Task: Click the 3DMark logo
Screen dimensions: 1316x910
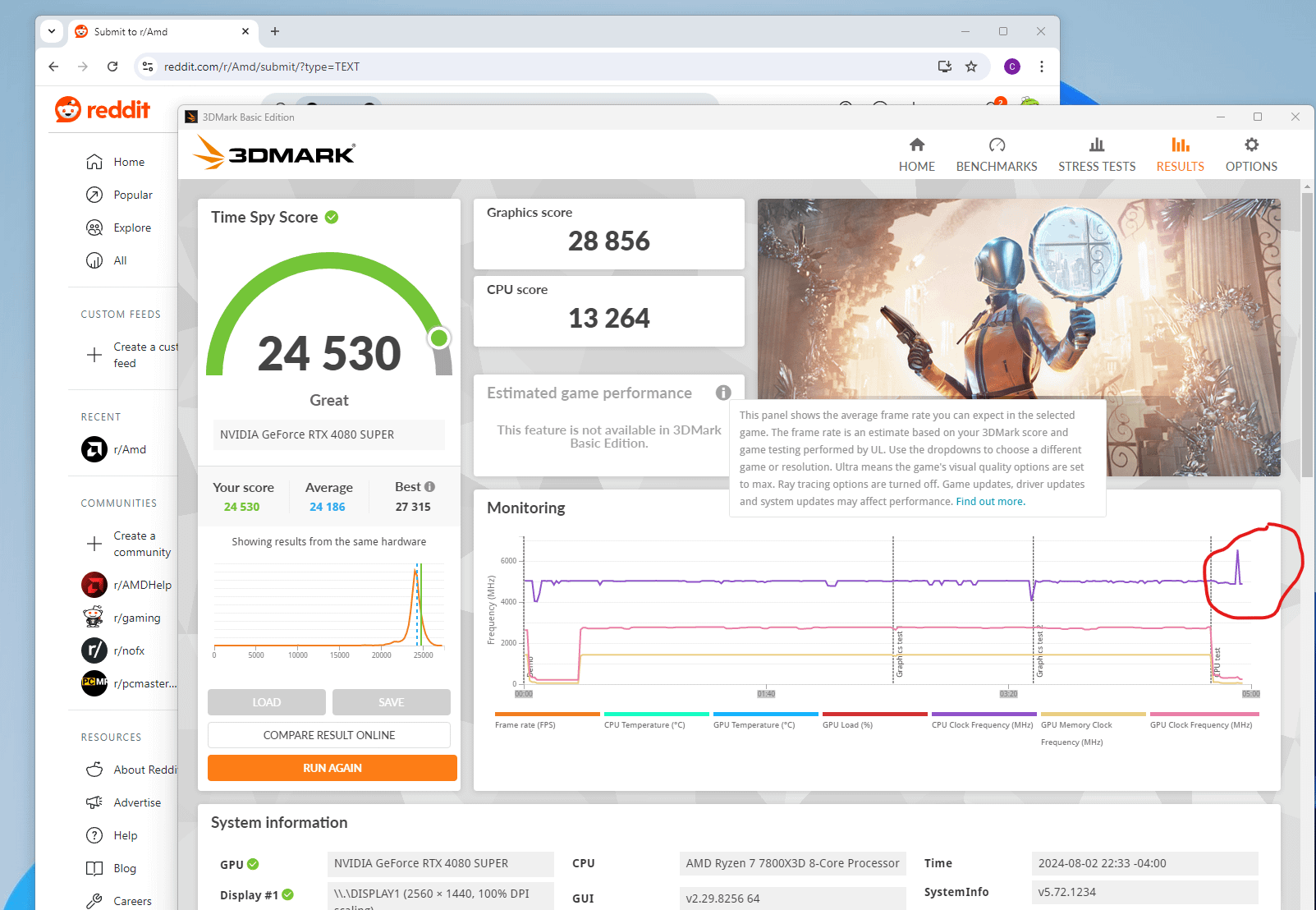Action: 274,153
